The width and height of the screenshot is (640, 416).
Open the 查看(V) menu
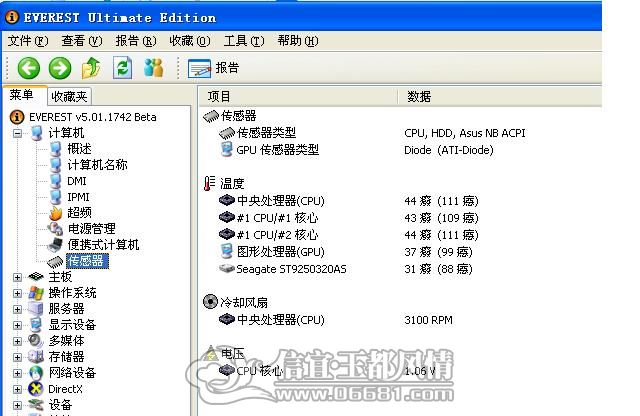click(x=82, y=41)
